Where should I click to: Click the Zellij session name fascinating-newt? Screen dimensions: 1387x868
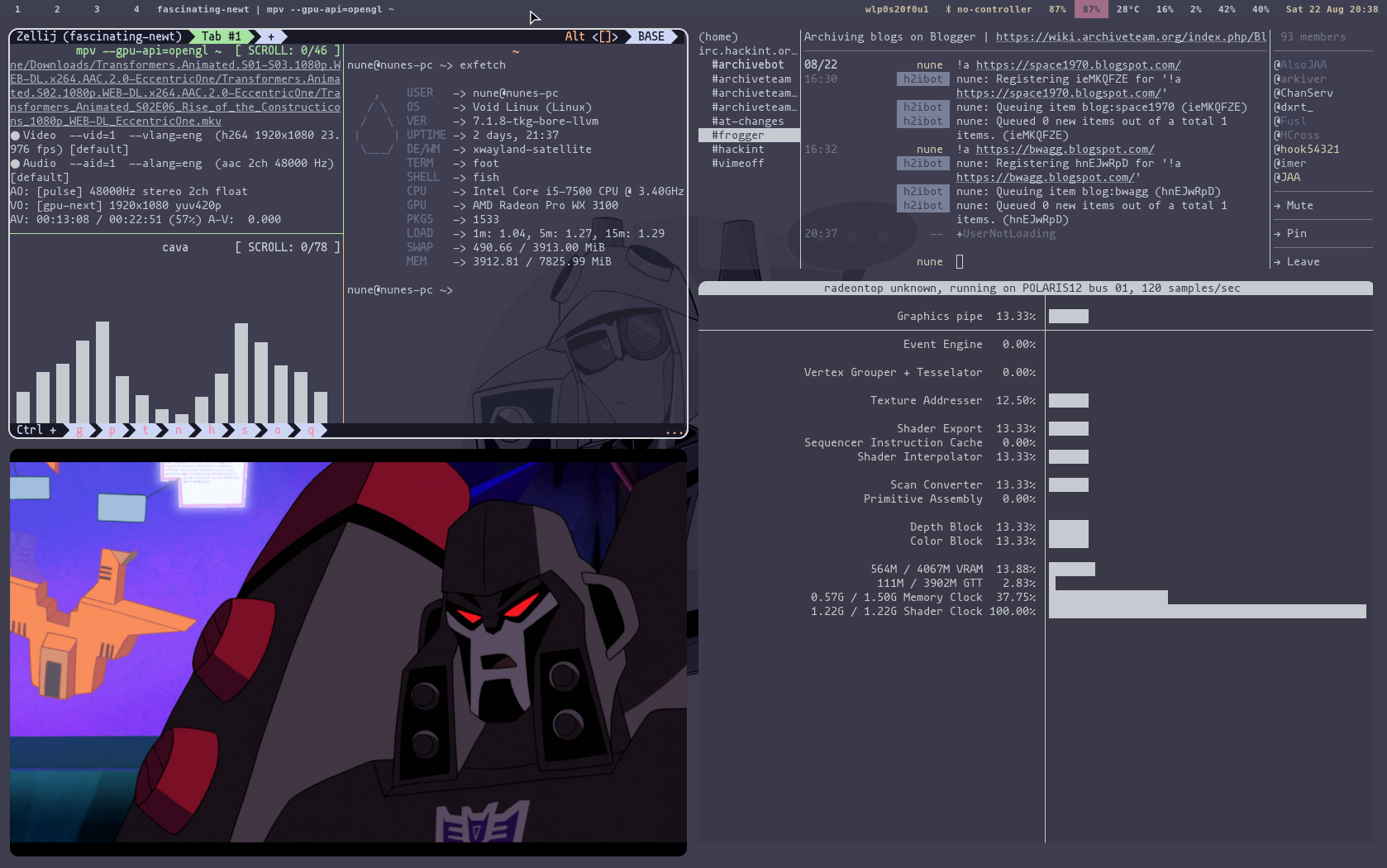click(x=122, y=36)
